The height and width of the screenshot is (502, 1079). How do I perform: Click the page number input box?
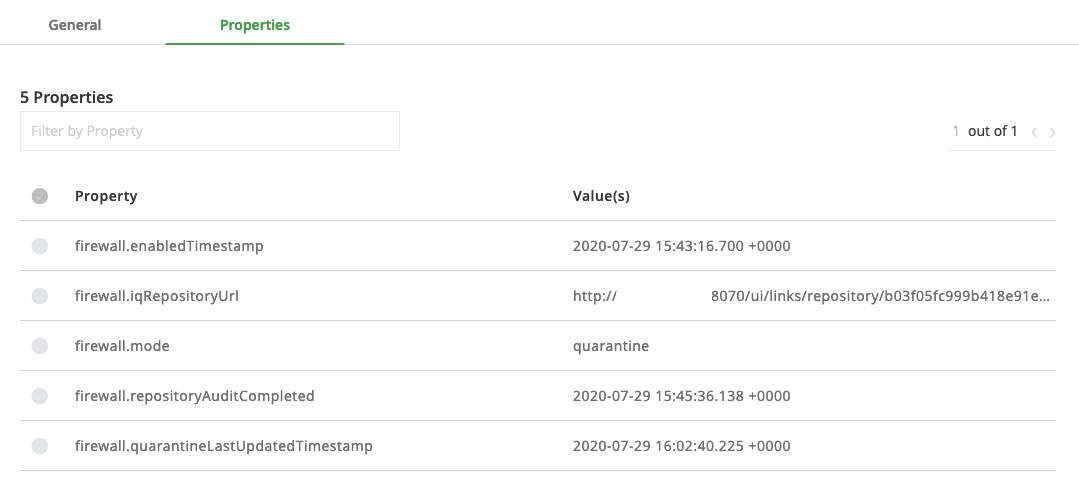click(956, 131)
